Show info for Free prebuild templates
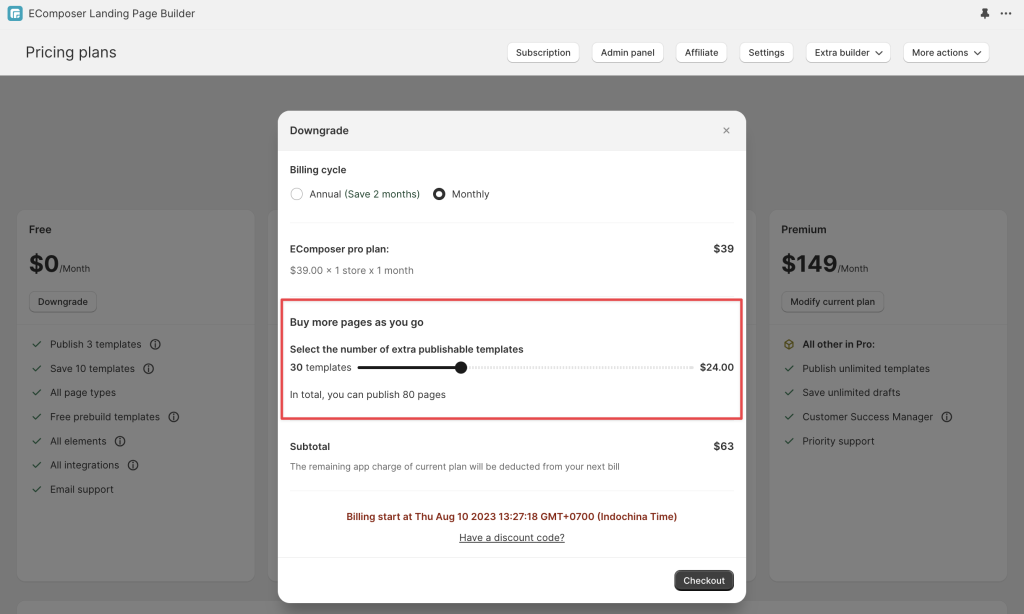The image size is (1024, 614). (174, 417)
